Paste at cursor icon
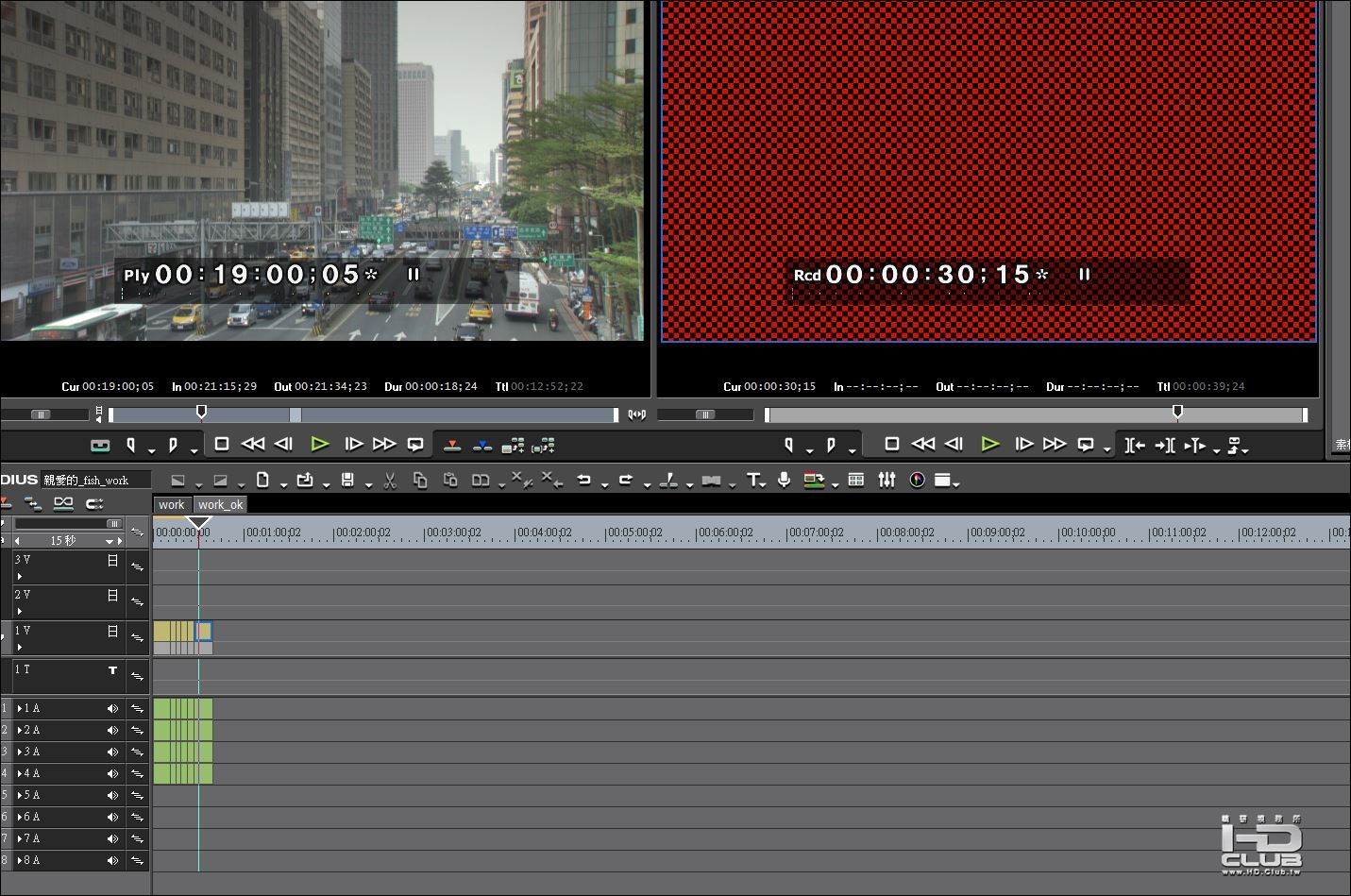 (x=450, y=481)
